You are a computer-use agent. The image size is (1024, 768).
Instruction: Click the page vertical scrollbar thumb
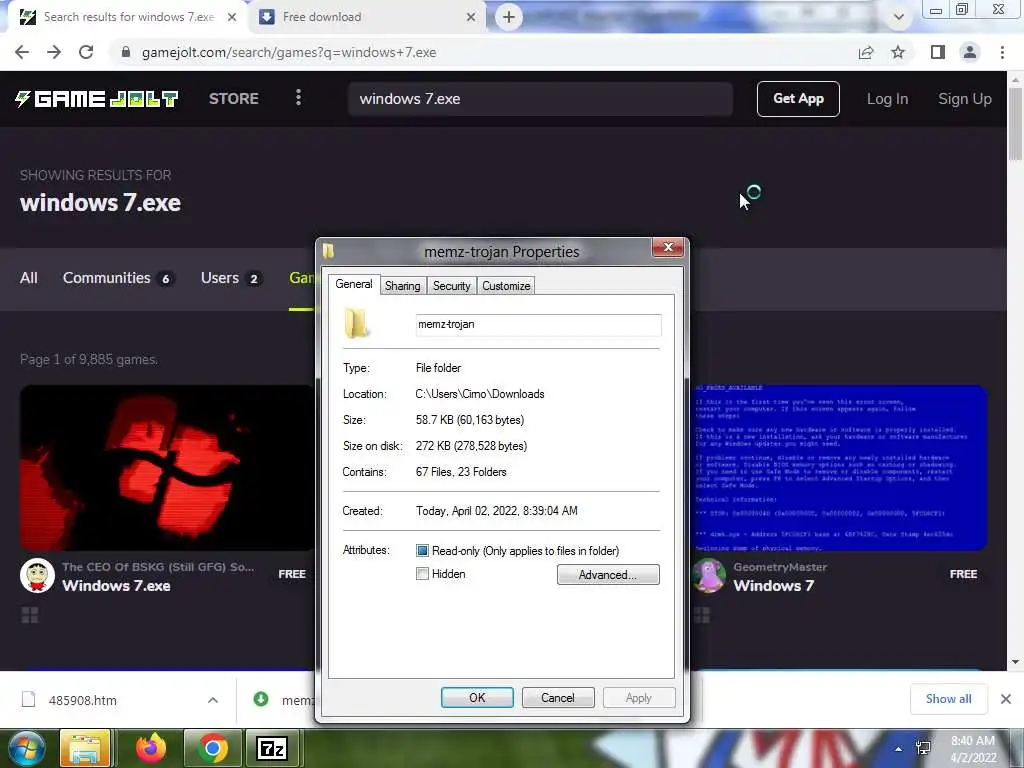[x=1016, y=123]
